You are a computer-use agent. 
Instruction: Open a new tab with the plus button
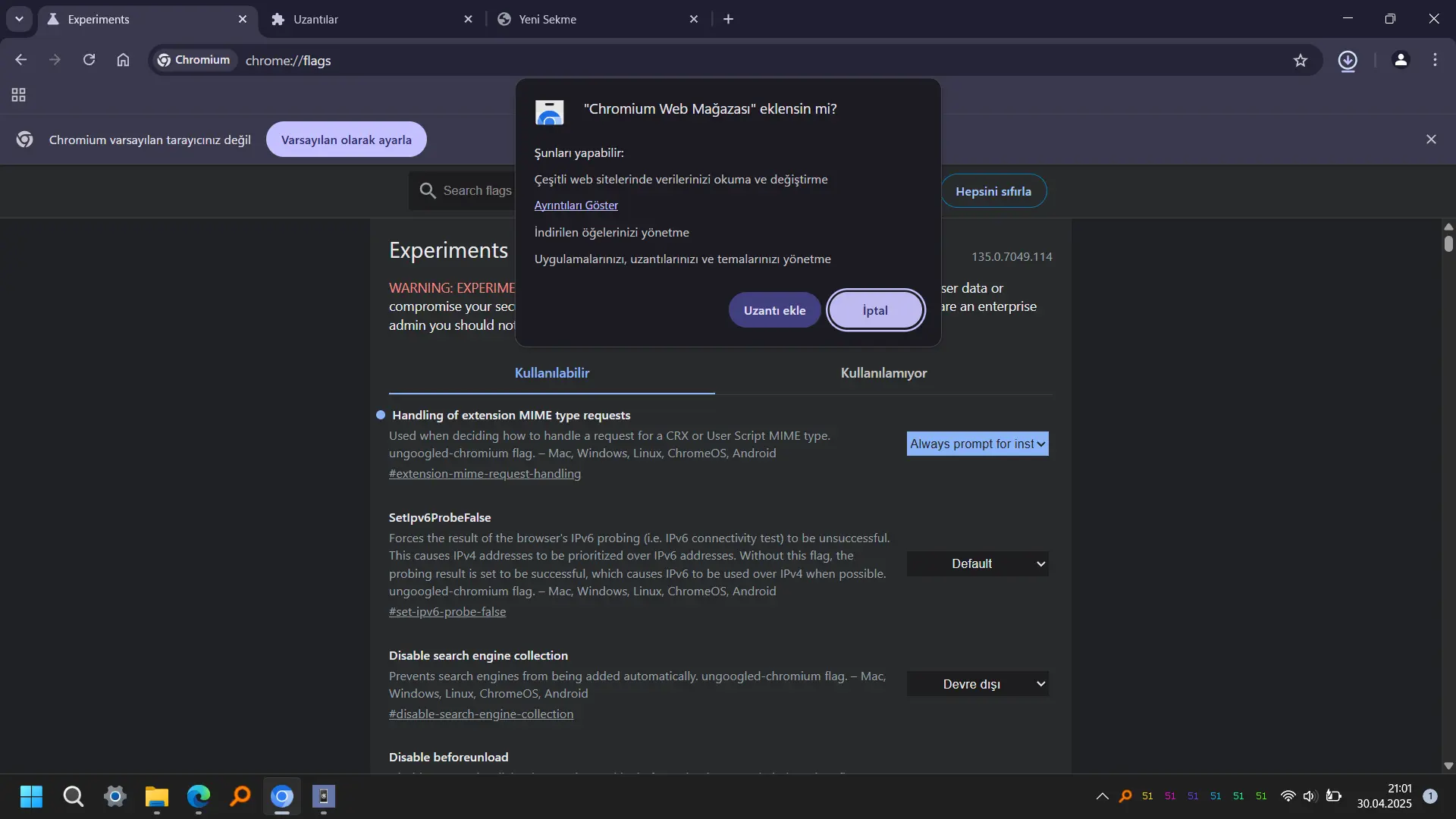[x=728, y=19]
